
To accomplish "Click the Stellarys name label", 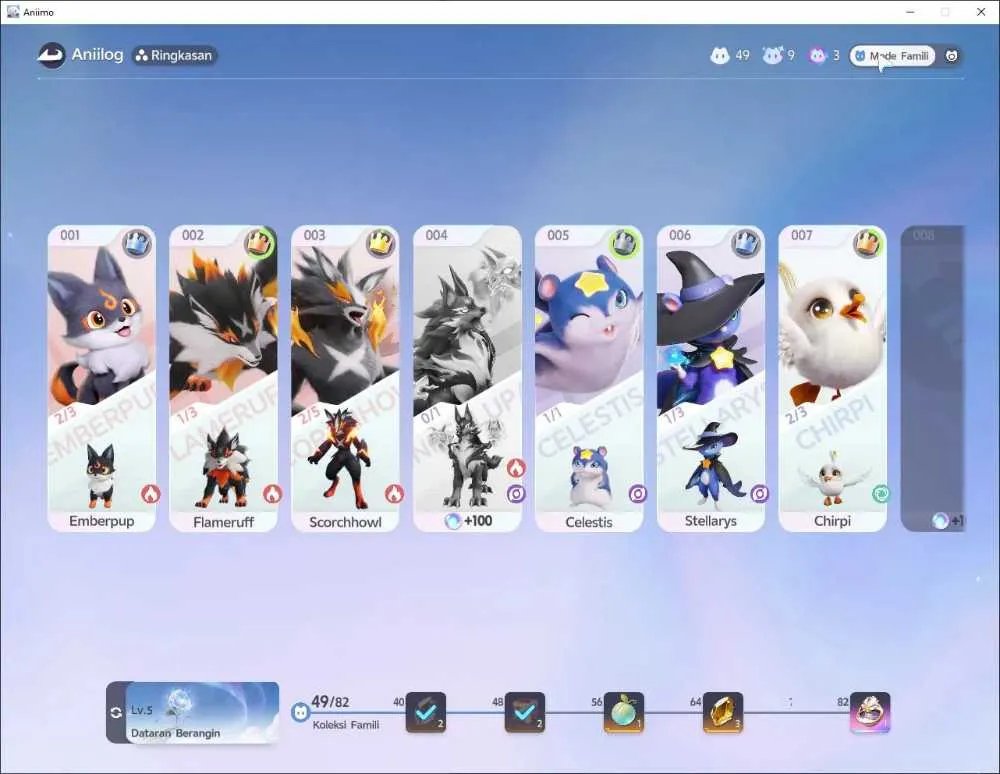I will (x=710, y=521).
